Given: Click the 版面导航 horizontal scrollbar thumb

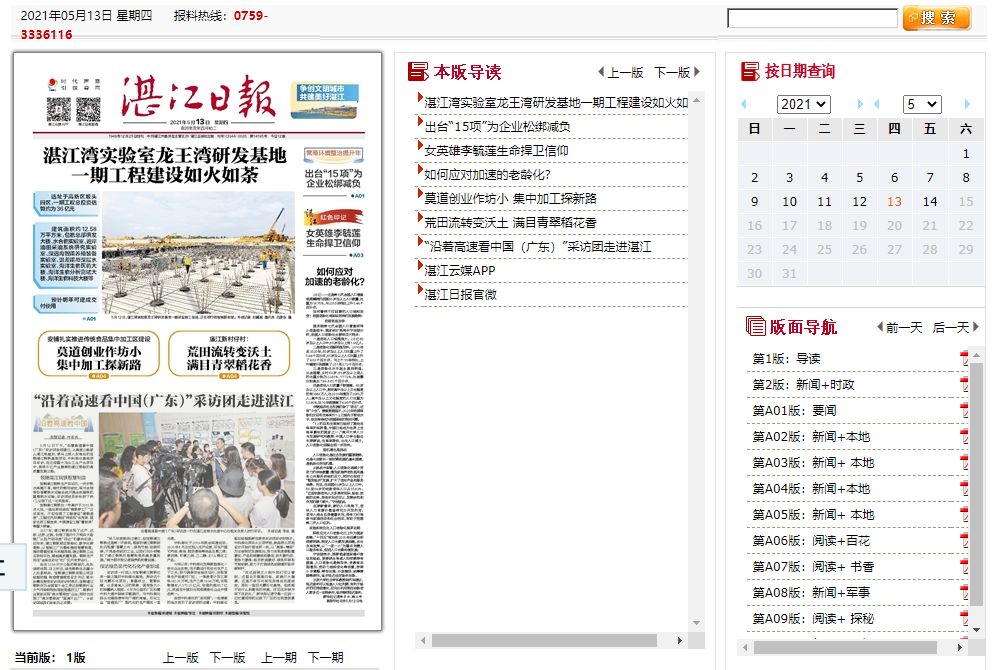Looking at the screenshot, I should click(x=845, y=647).
